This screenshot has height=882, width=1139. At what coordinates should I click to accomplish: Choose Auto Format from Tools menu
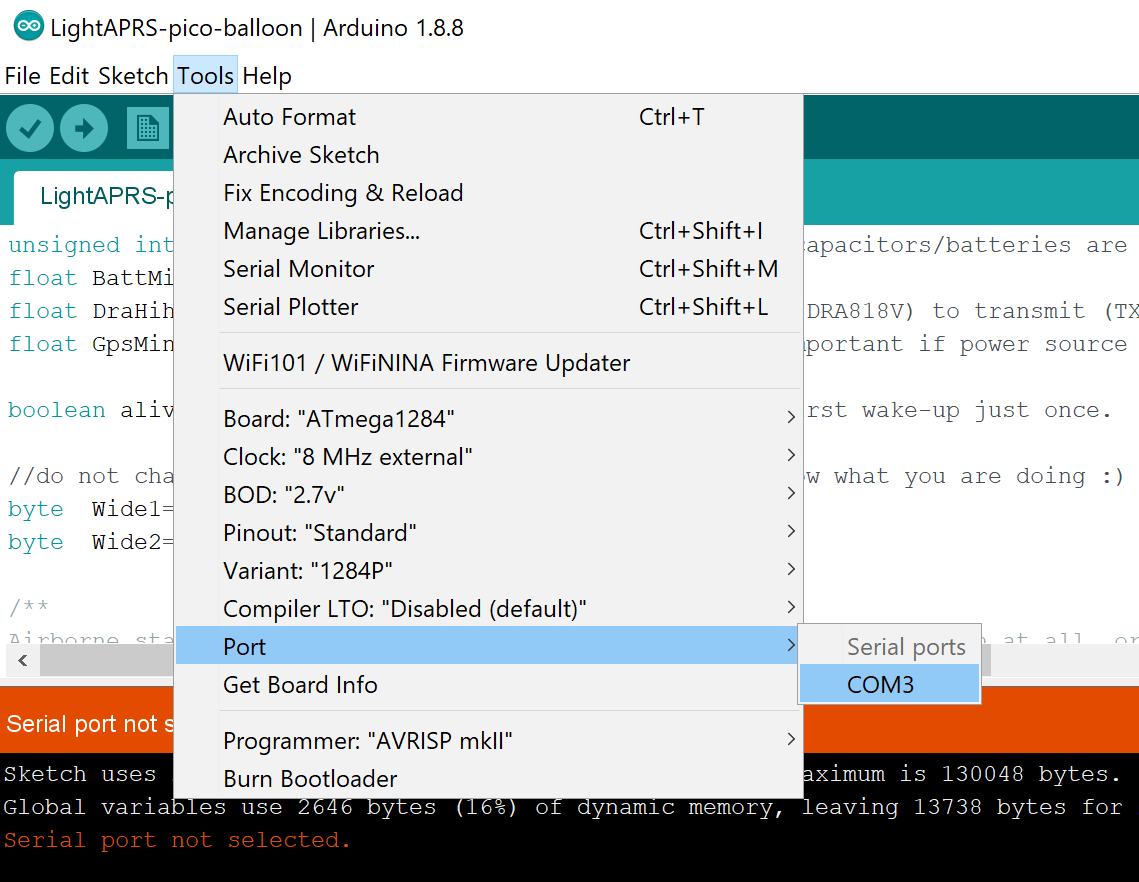(488, 117)
